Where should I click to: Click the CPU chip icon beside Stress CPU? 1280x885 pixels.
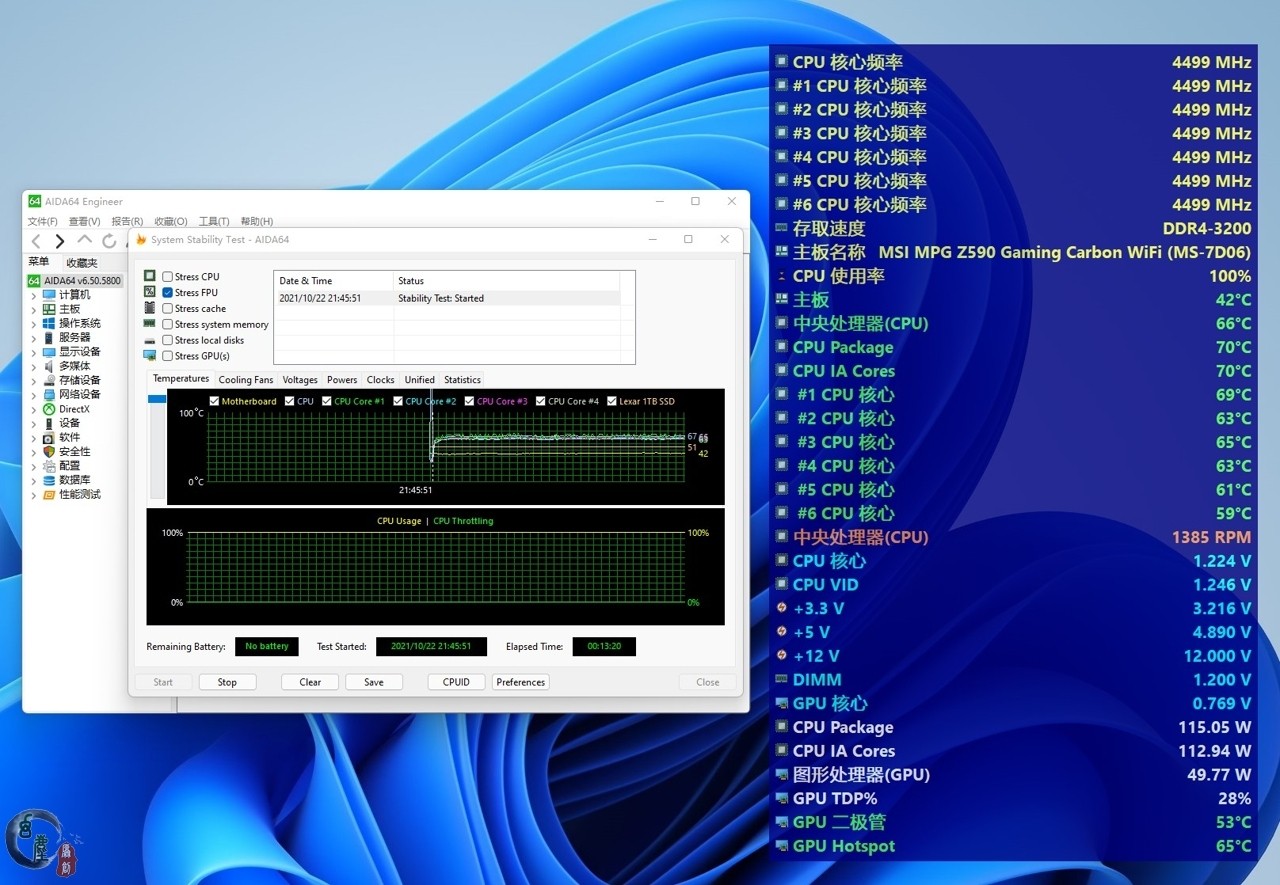(150, 276)
